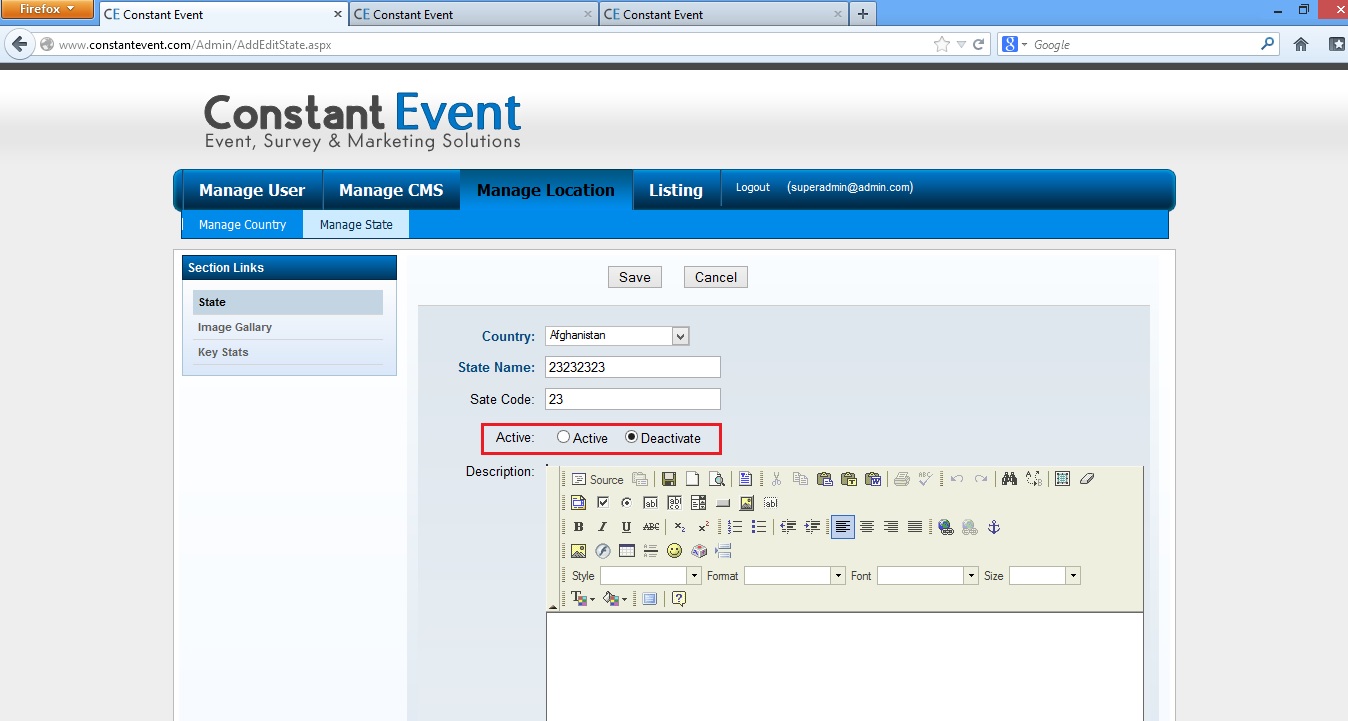Center align the text
1348x721 pixels.
(867, 527)
